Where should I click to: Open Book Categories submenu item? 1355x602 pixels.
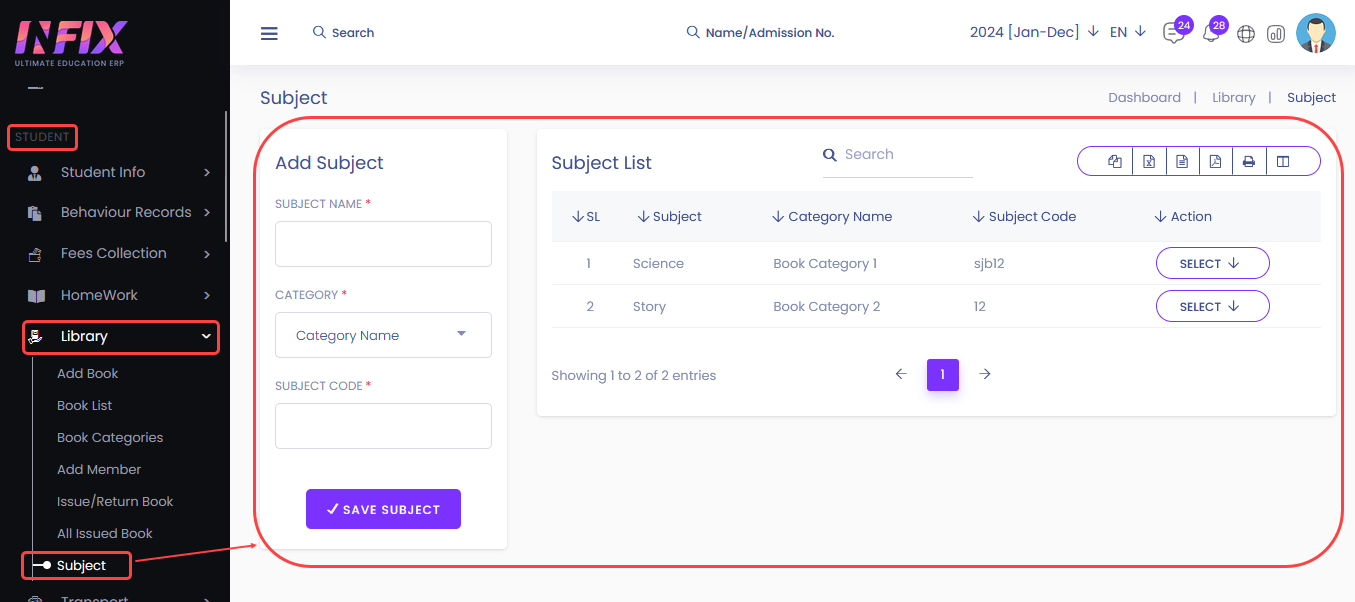point(110,437)
